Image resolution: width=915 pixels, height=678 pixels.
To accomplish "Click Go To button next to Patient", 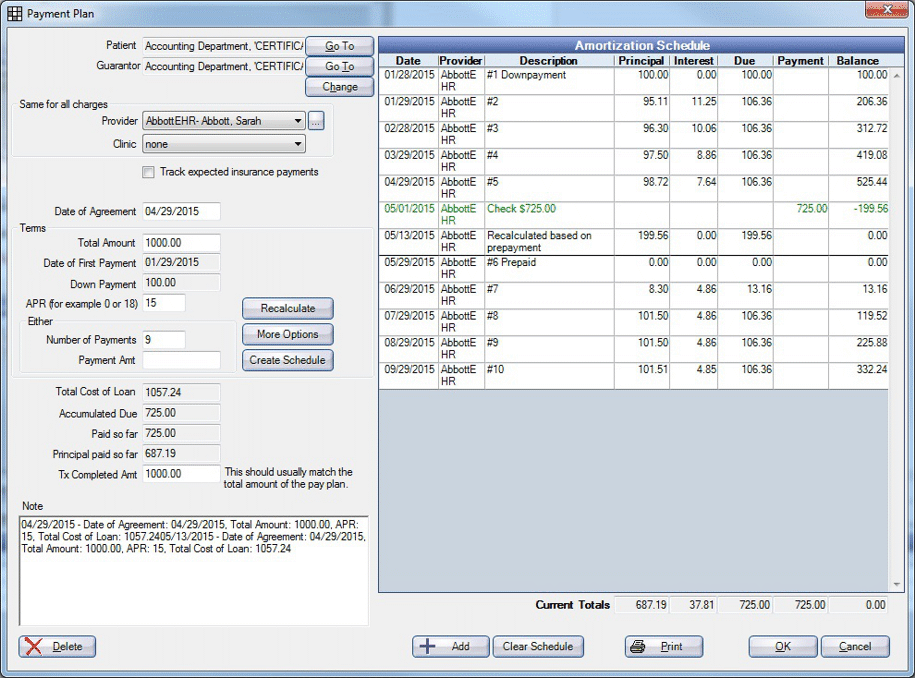I will 339,46.
